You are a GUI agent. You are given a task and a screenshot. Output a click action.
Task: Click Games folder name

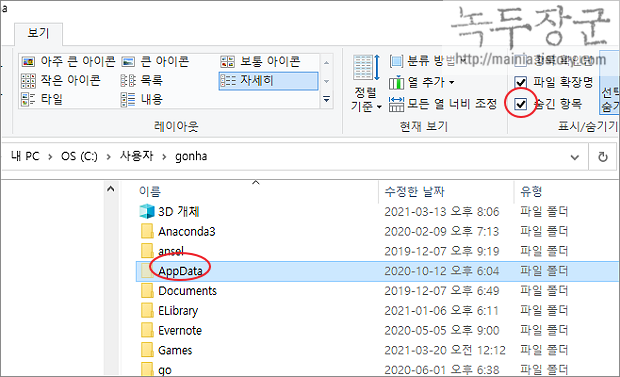coord(175,350)
